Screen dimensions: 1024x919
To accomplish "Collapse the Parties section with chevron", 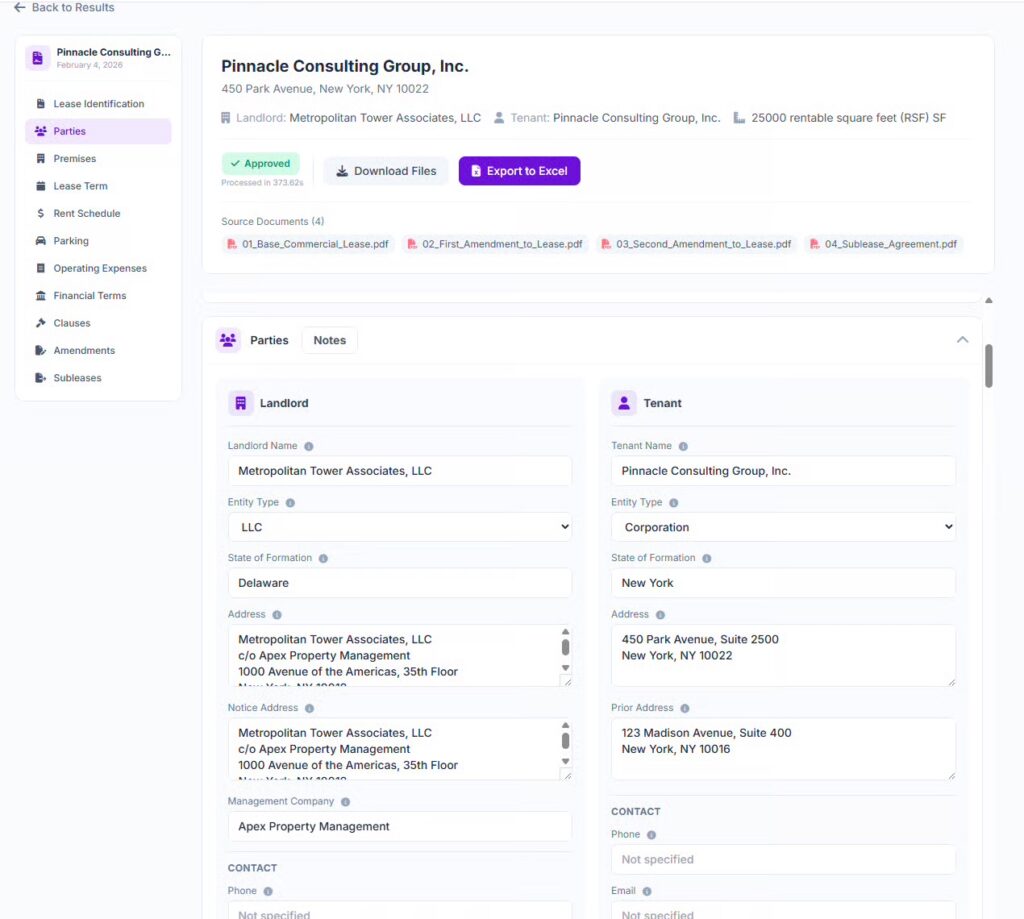I will 962,340.
